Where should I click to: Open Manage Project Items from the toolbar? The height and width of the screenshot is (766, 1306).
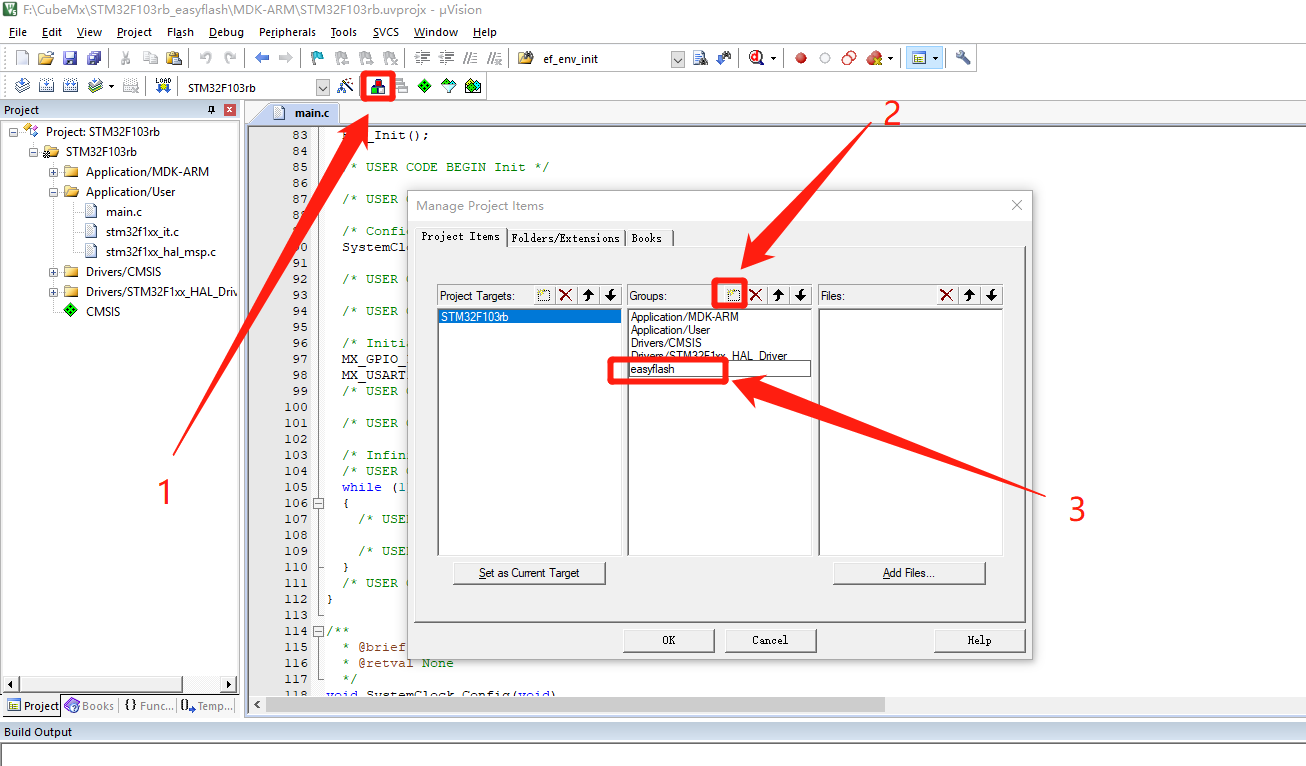pos(377,85)
